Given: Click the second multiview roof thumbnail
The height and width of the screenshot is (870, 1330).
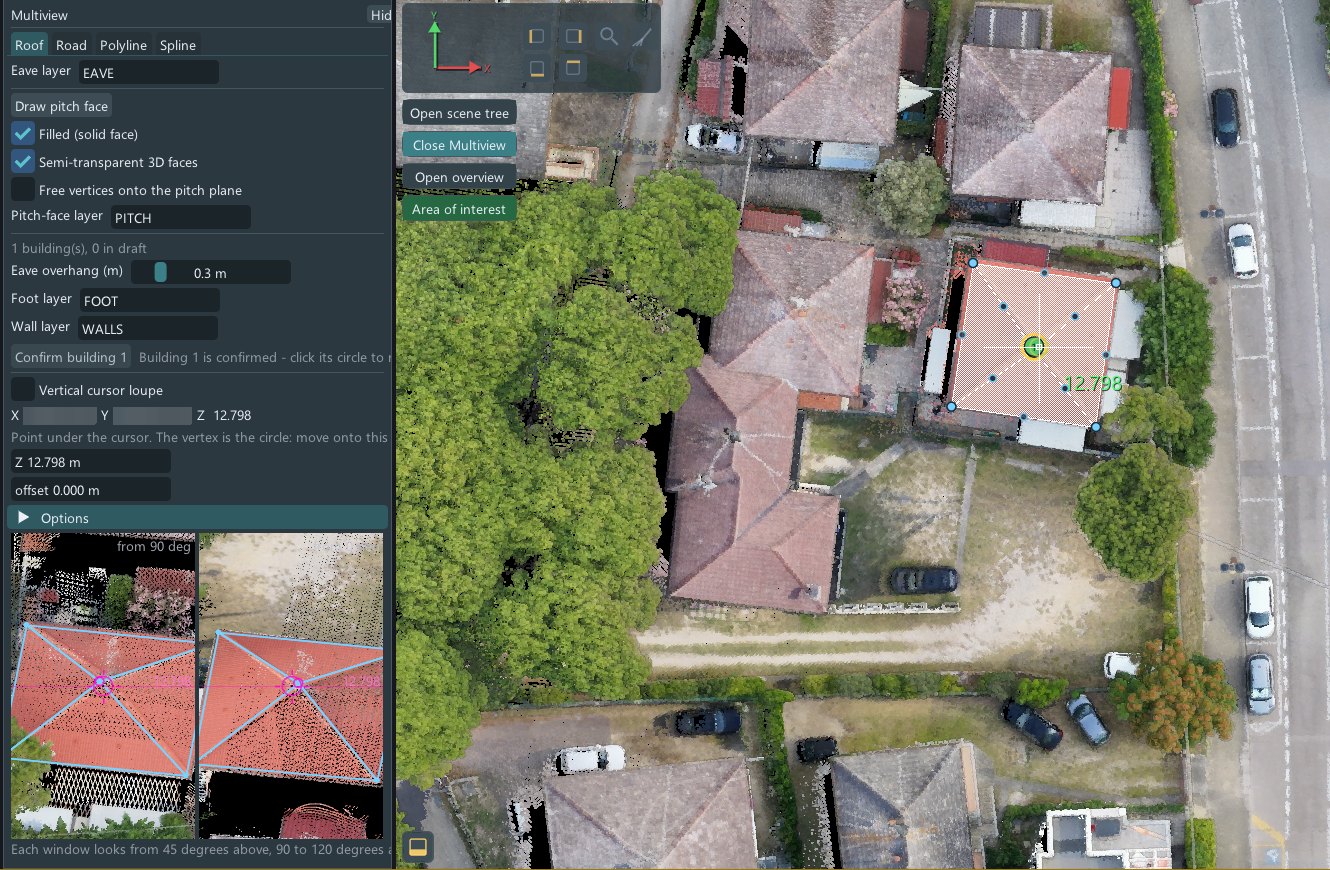Looking at the screenshot, I should point(291,685).
